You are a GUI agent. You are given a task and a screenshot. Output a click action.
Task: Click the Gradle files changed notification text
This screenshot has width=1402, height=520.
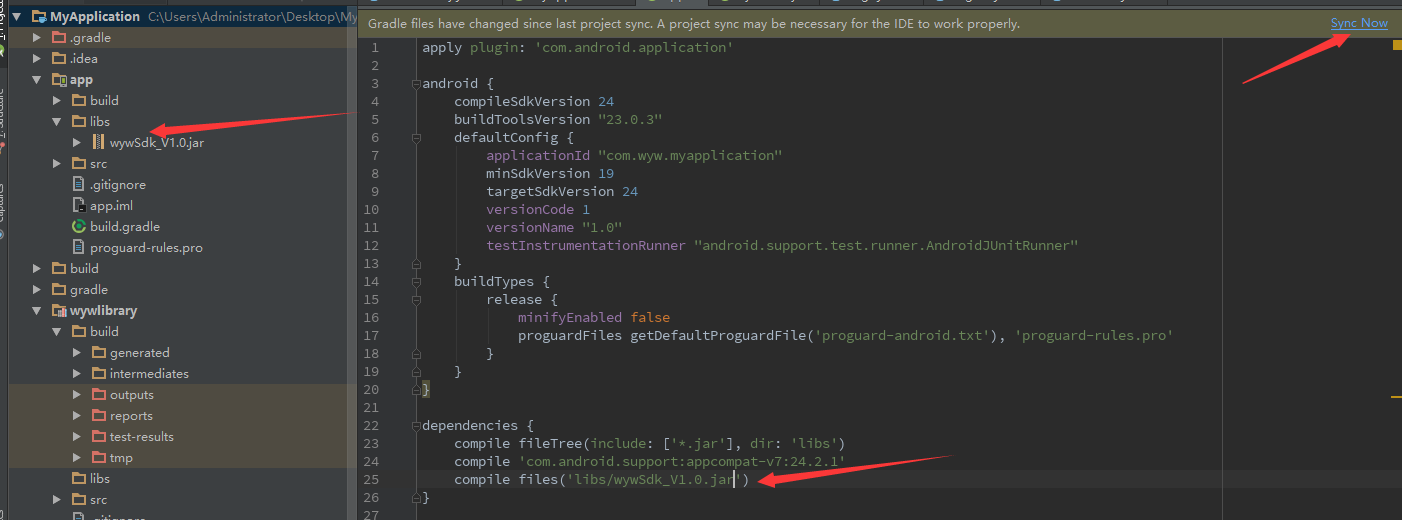(693, 23)
